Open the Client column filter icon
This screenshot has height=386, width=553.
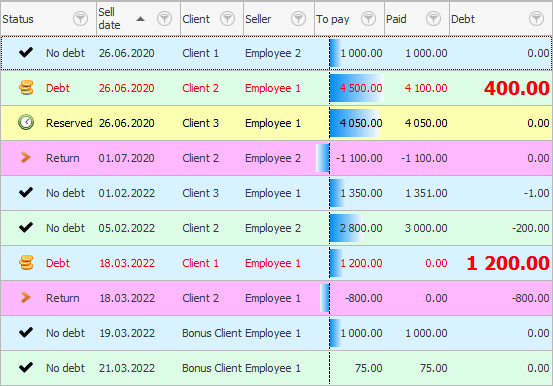tap(227, 18)
